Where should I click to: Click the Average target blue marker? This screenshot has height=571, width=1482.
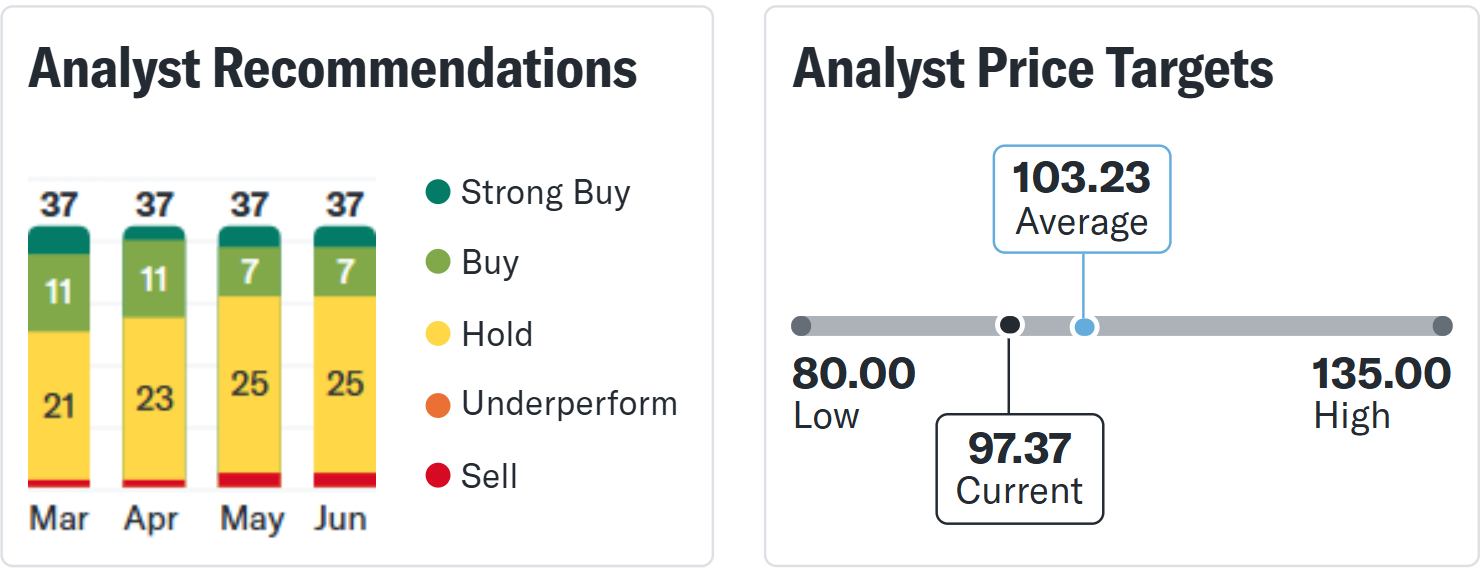[x=1084, y=326]
